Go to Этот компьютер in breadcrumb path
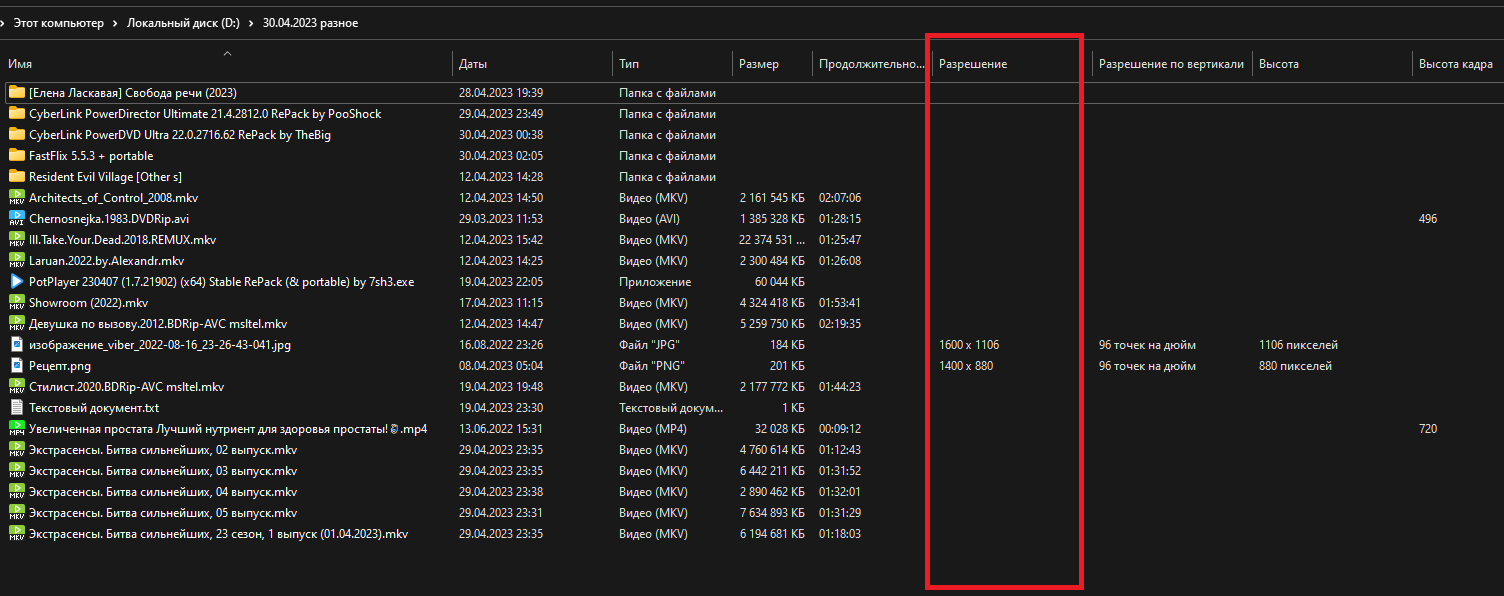This screenshot has width=1504, height=596. click(x=58, y=23)
